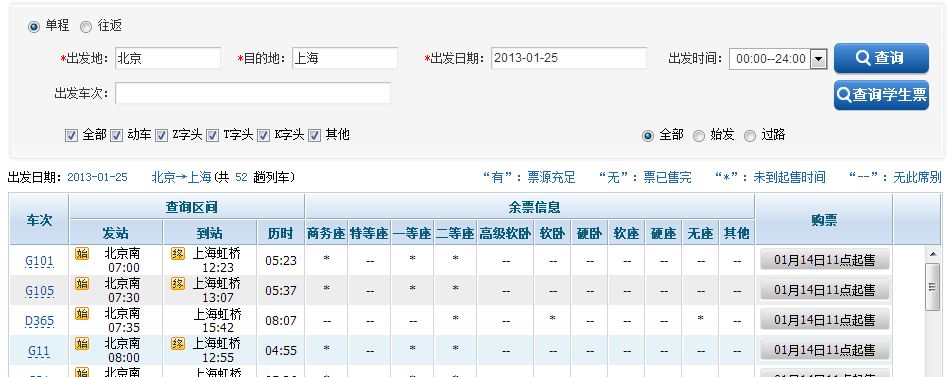Open train number link D365
Image resolution: width=949 pixels, height=377 pixels.
point(39,321)
